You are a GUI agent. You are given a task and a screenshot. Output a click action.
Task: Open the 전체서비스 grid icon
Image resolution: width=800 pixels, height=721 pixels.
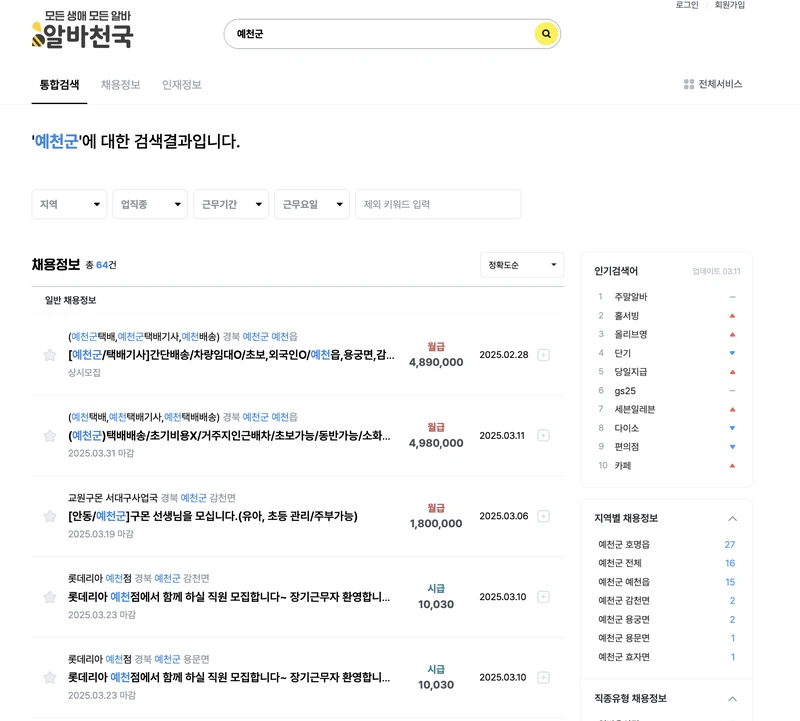[x=686, y=84]
